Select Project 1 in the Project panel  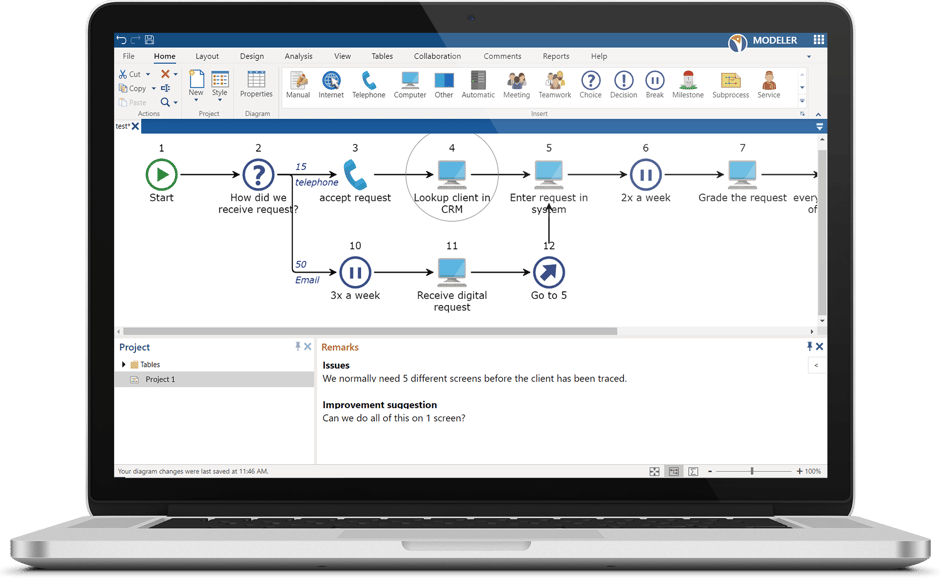click(160, 379)
